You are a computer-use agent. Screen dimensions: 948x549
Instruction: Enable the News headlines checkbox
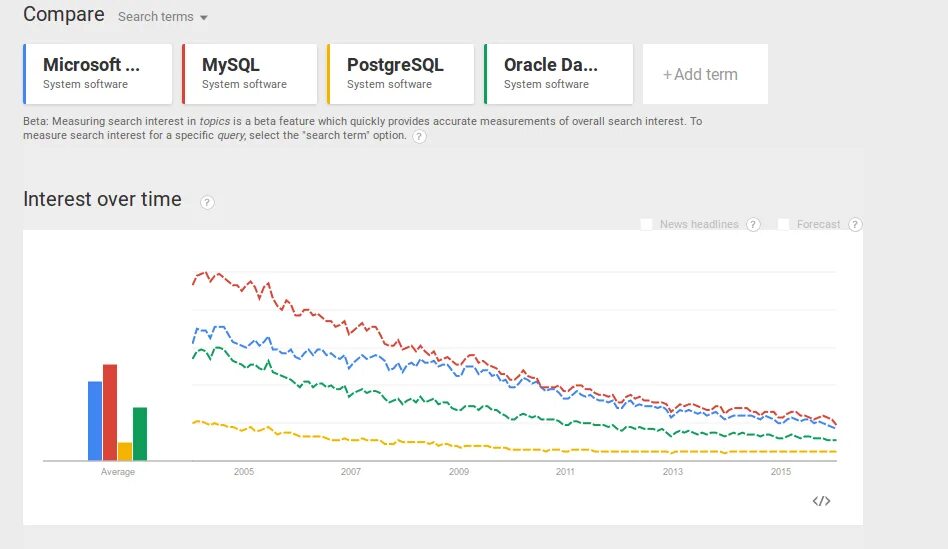647,225
